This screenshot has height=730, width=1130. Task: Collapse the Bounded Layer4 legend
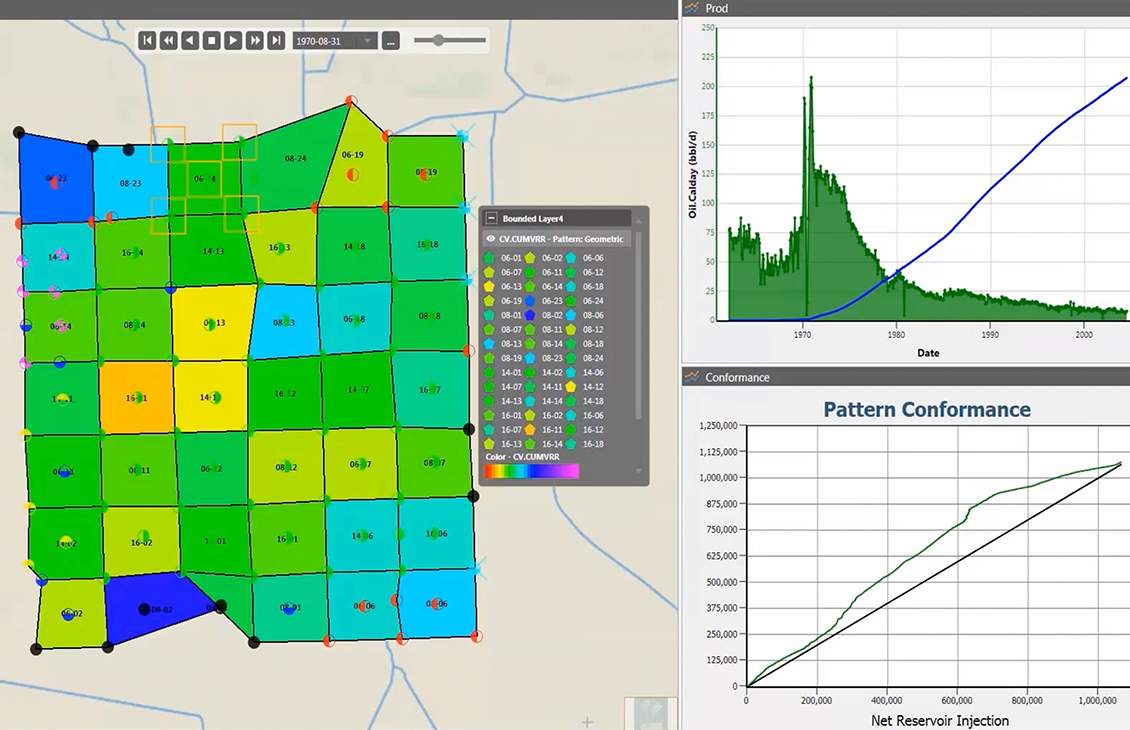[491, 218]
